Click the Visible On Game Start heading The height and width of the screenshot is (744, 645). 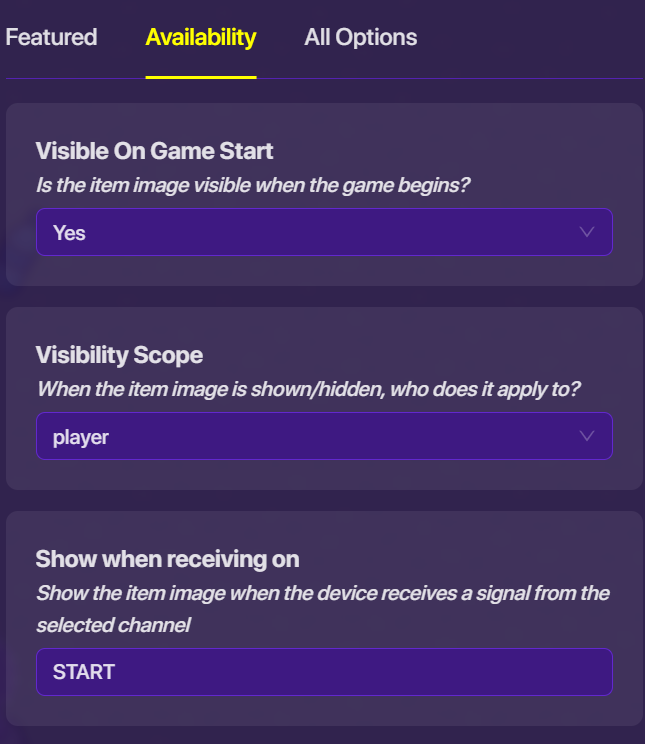(x=154, y=151)
